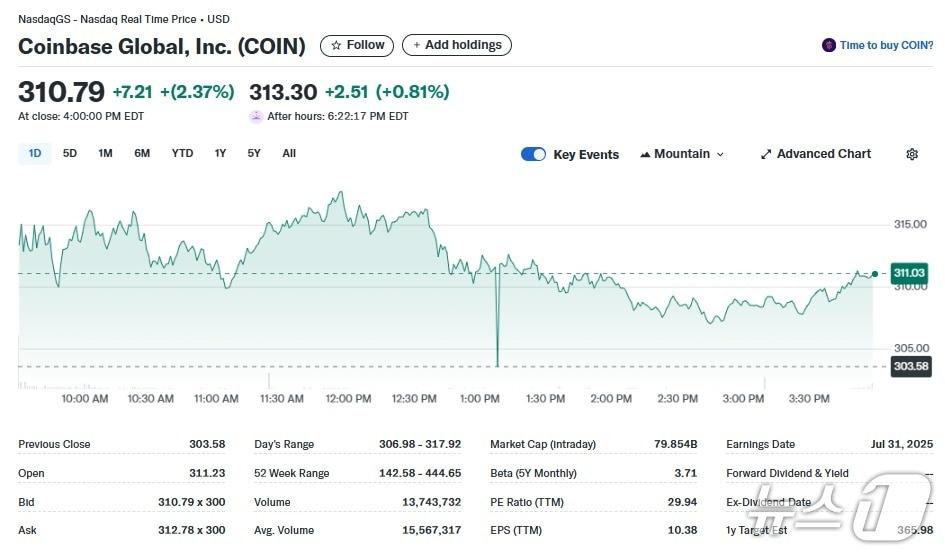Viewport: 945px width, 555px height.
Task: Click the previous close 303.58 chart label
Action: [x=910, y=366]
